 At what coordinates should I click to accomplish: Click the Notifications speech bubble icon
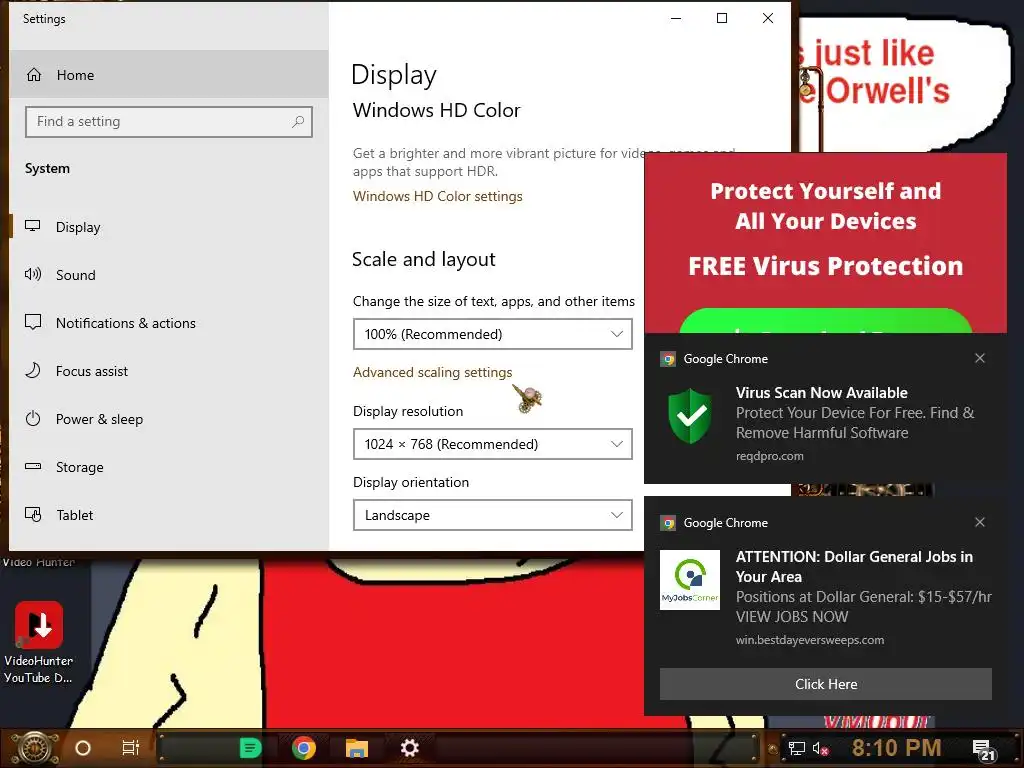pyautogui.click(x=33, y=322)
